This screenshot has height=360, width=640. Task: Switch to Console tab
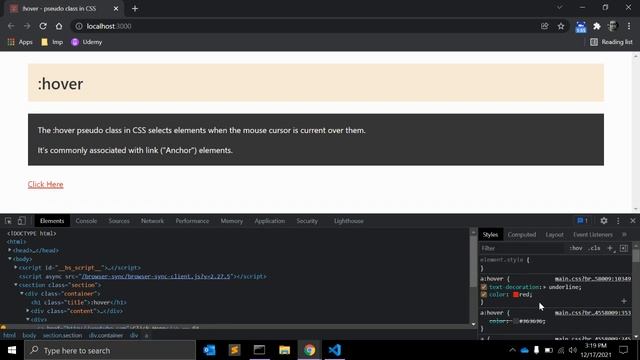pos(86,221)
